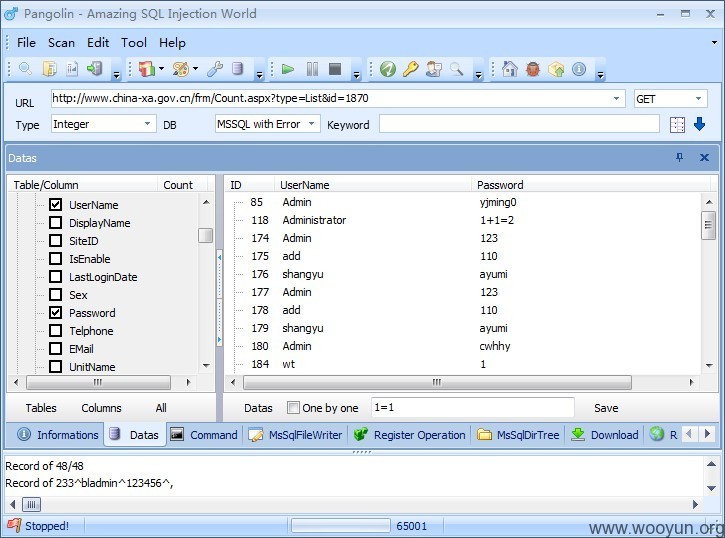Expand the playback toolbar overflow options

(356, 74)
